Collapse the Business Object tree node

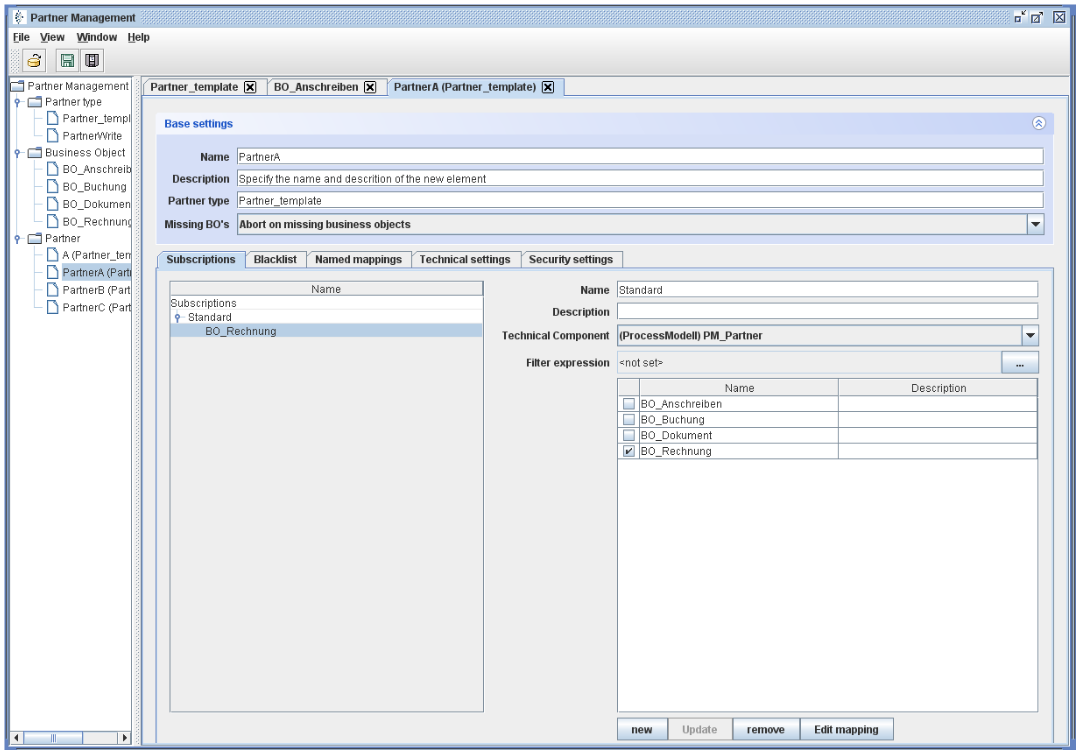(18, 153)
